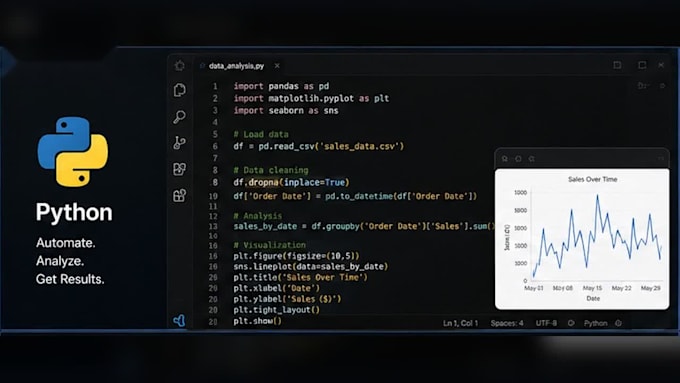Click the plt.tight_layout() line
This screenshot has width=680, height=383.
tap(277, 310)
